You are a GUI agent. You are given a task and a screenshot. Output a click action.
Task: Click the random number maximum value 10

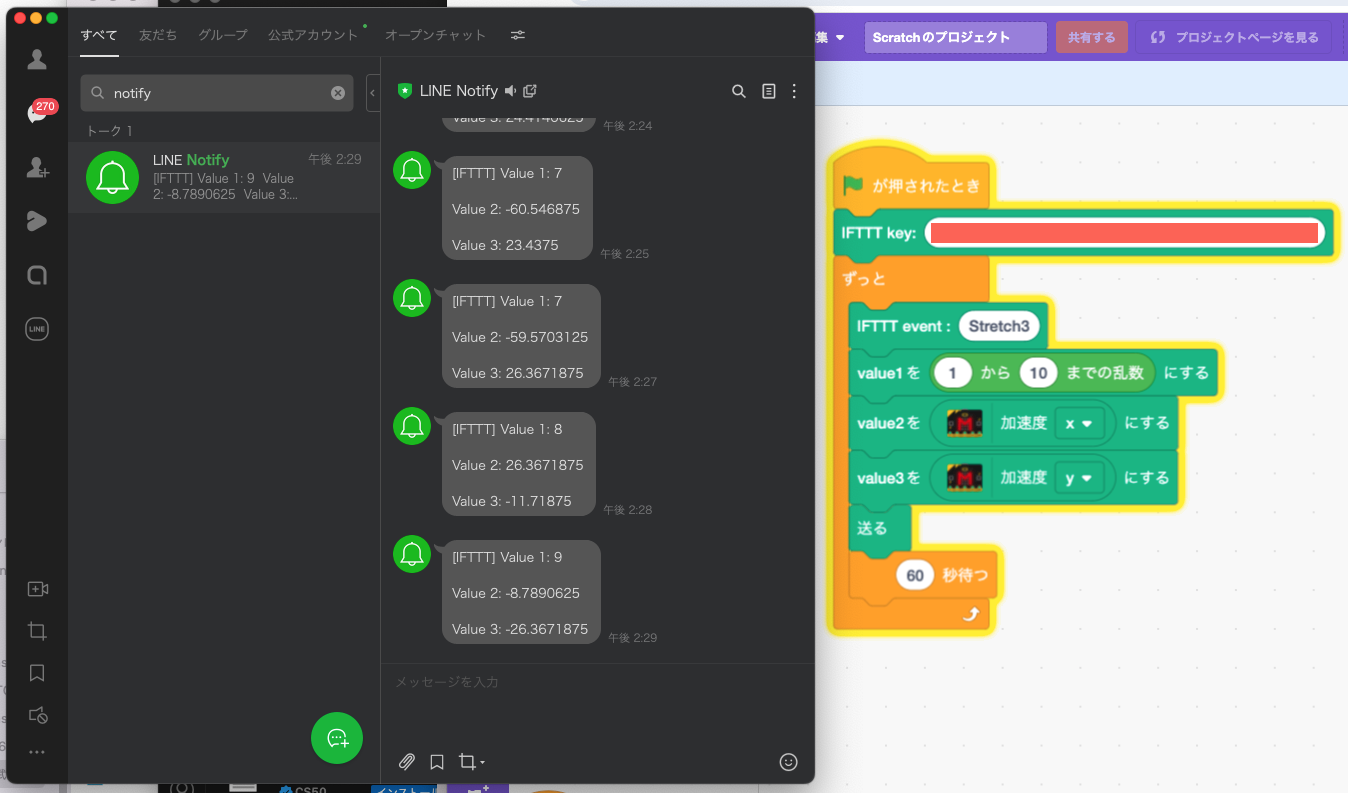coord(1039,373)
